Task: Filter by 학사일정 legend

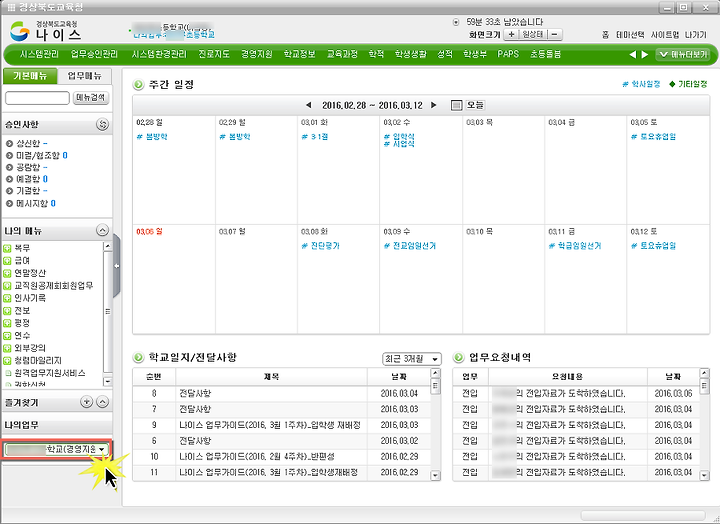Action: [x=641, y=84]
